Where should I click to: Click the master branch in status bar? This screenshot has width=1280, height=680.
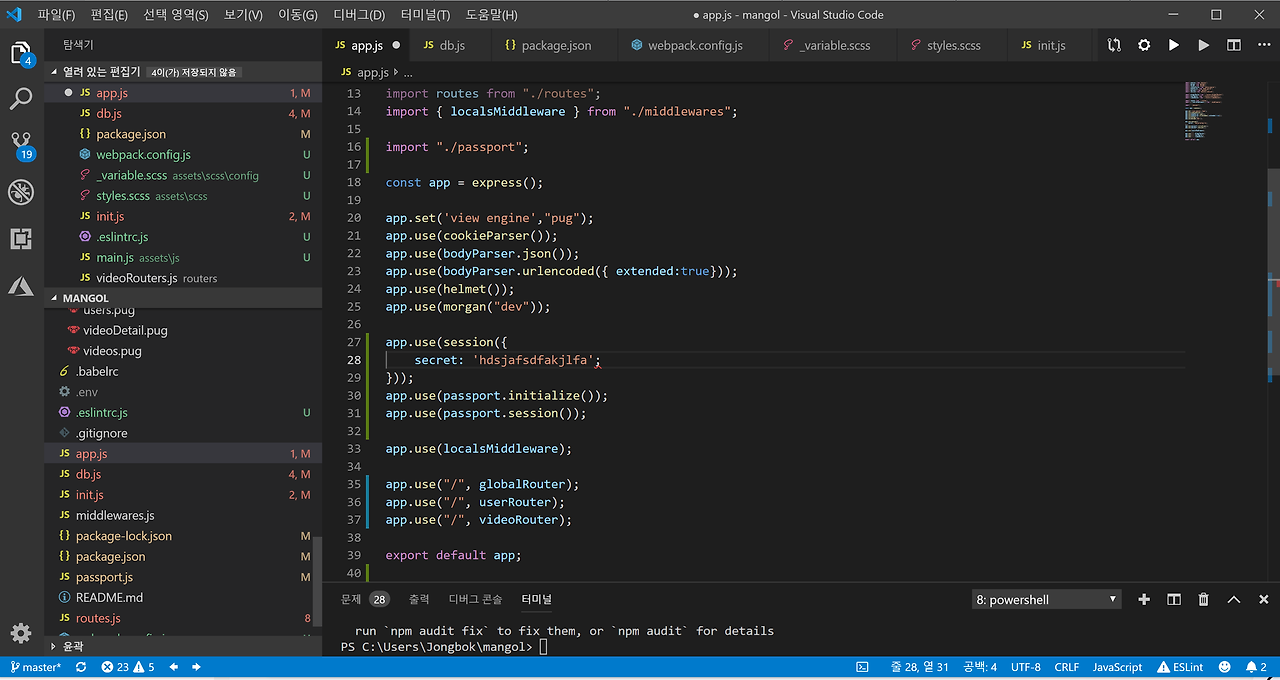pos(36,667)
